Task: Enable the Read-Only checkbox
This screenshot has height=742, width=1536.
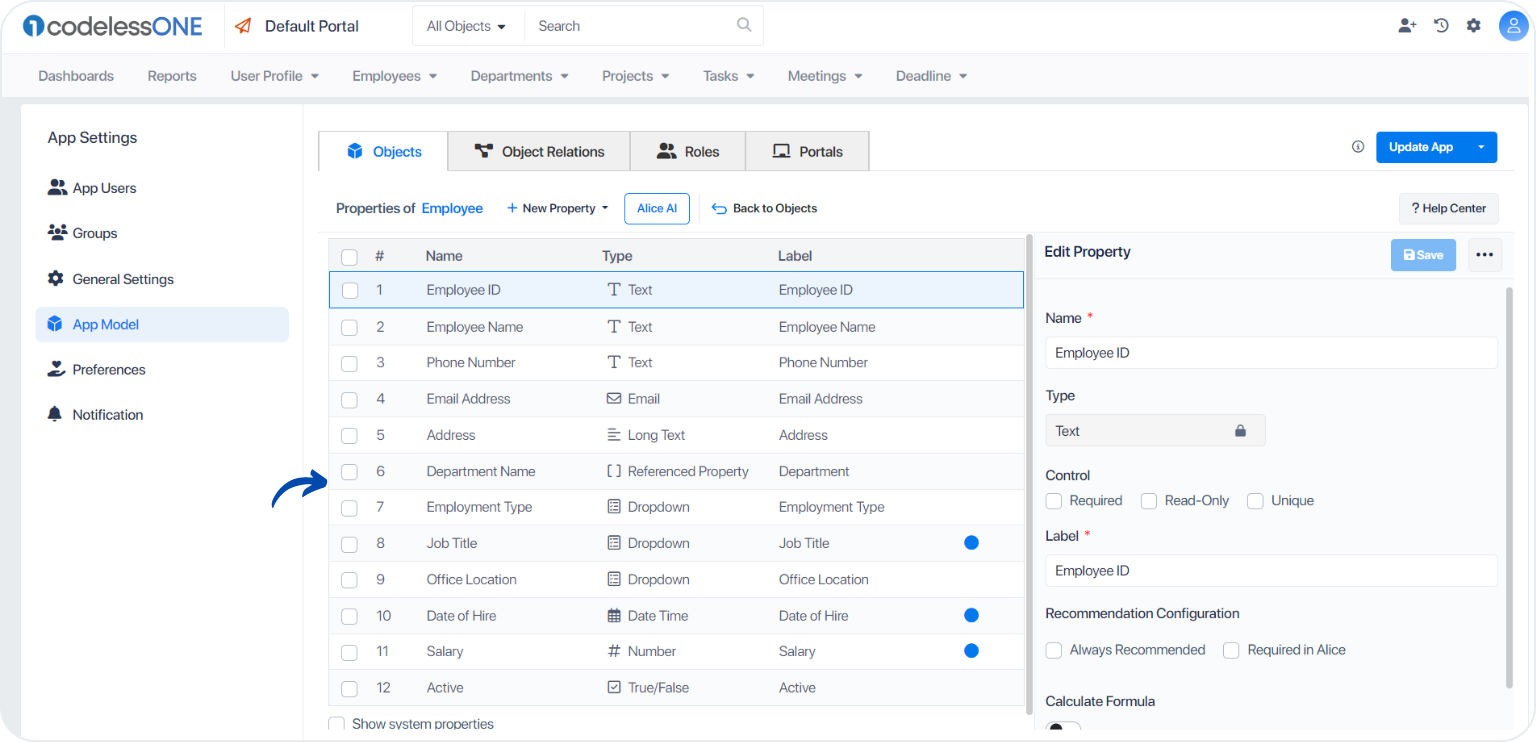Action: pos(1149,500)
